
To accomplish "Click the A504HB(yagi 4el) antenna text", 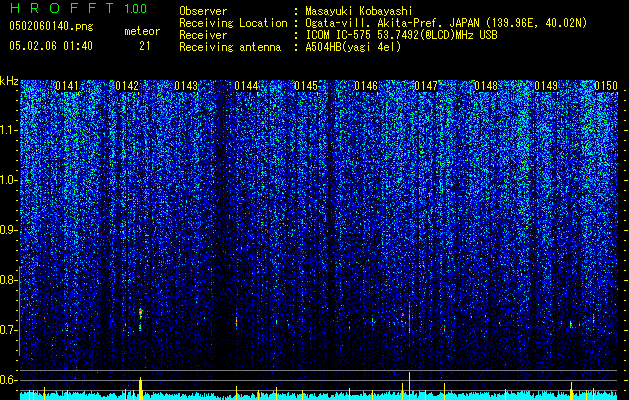I will 353,47.
